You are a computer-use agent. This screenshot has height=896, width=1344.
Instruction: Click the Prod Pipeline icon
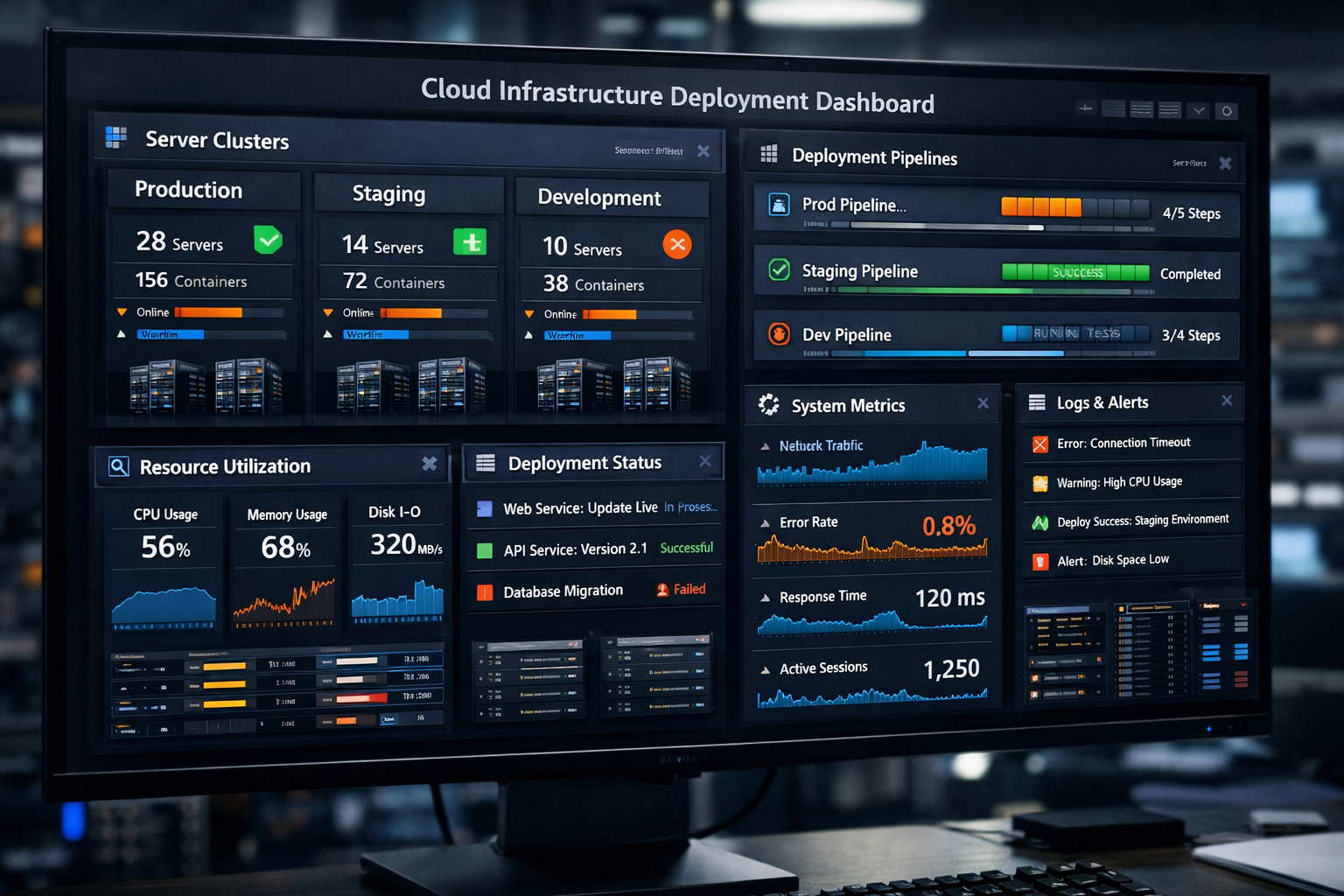point(779,204)
